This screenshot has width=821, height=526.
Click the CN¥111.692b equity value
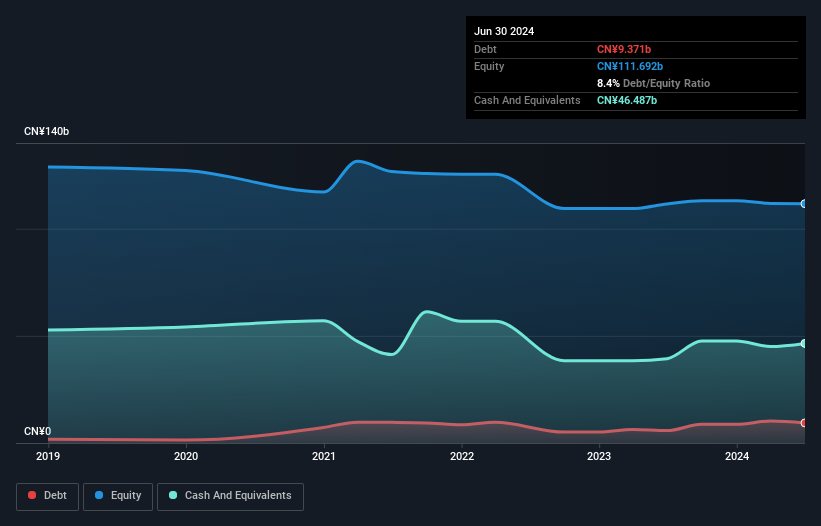630,66
